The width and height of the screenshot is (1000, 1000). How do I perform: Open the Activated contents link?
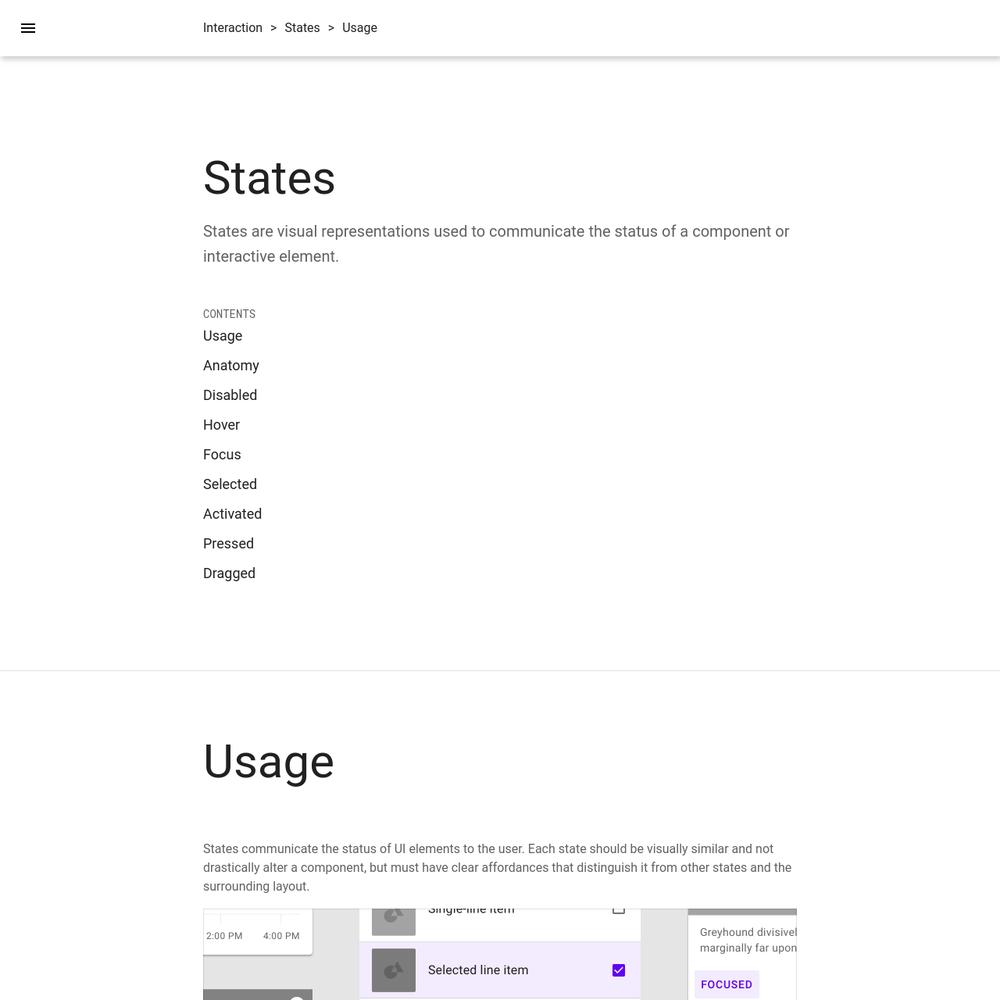point(232,514)
